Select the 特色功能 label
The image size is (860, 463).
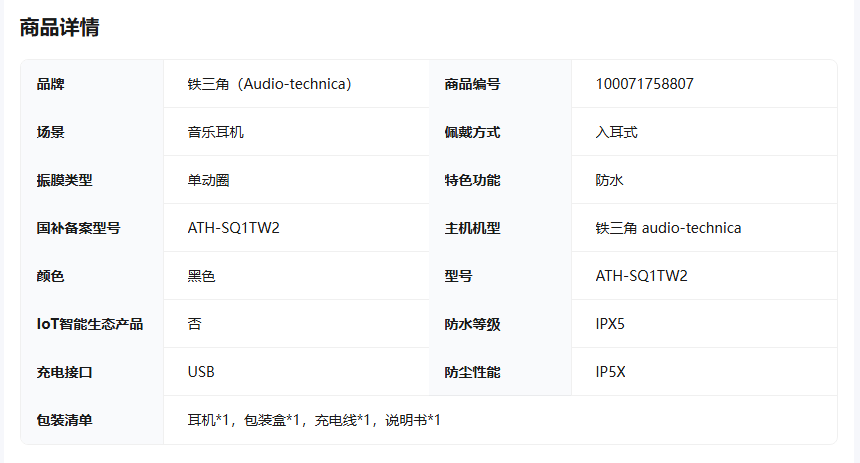click(x=472, y=180)
